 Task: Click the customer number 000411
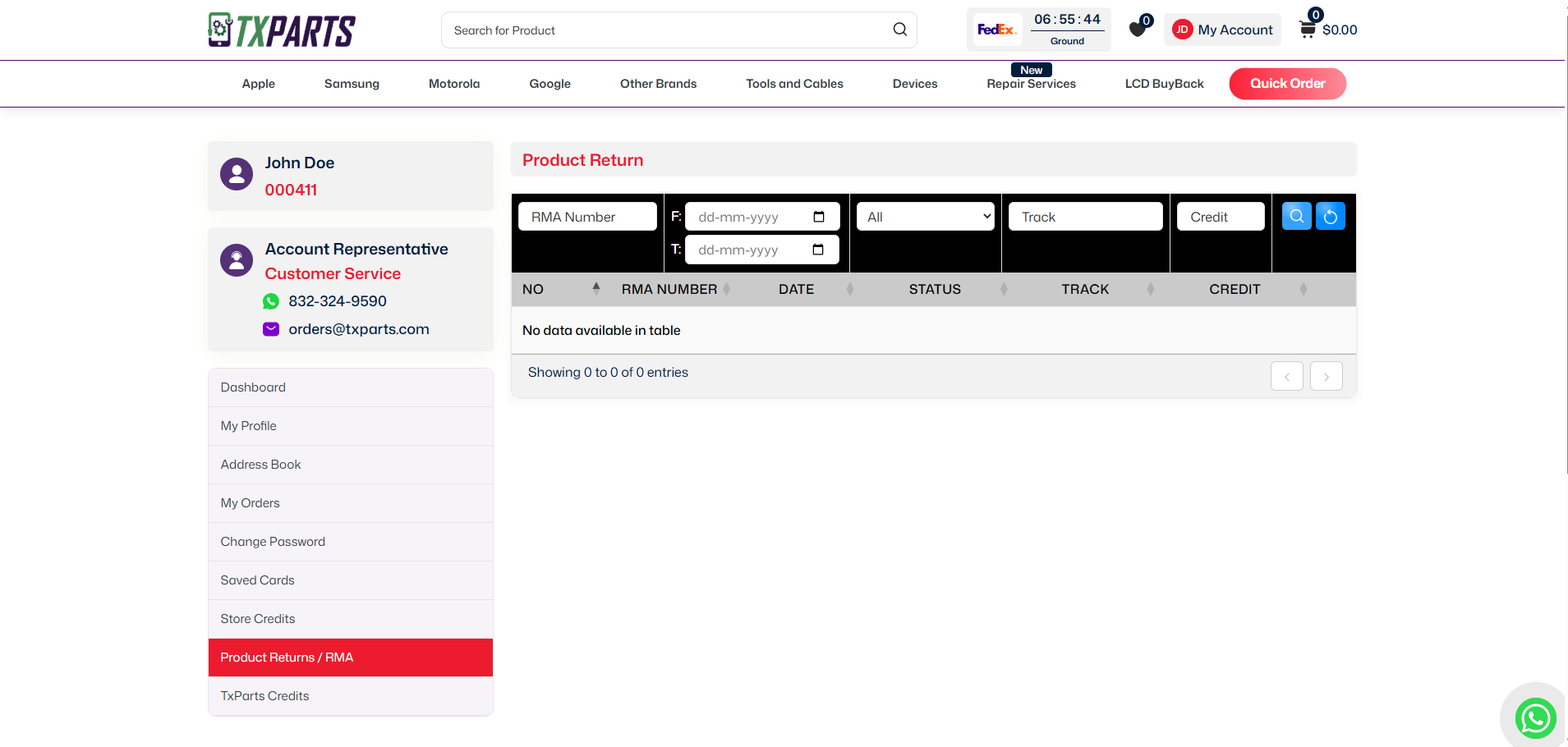pos(291,190)
